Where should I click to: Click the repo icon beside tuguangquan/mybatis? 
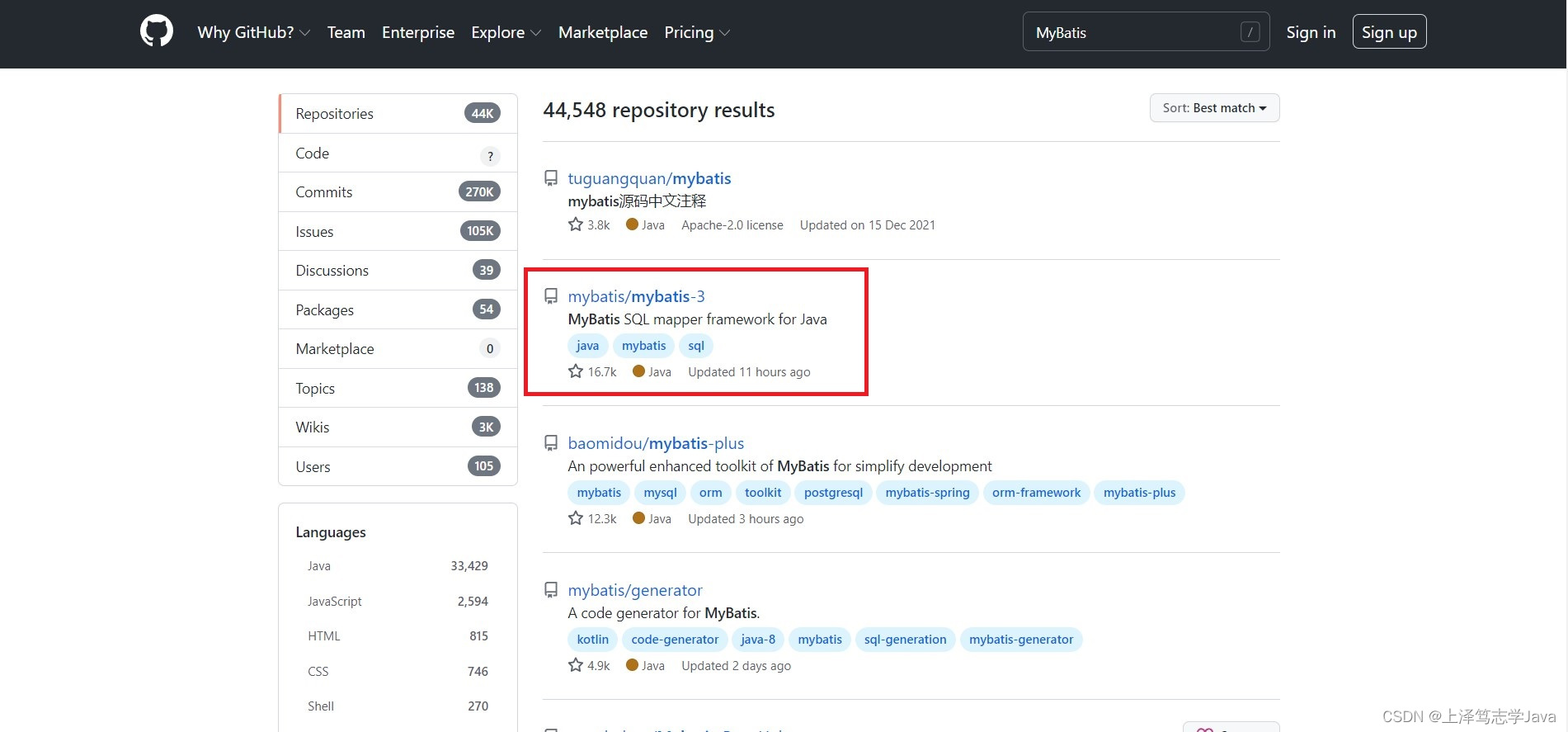[x=551, y=178]
